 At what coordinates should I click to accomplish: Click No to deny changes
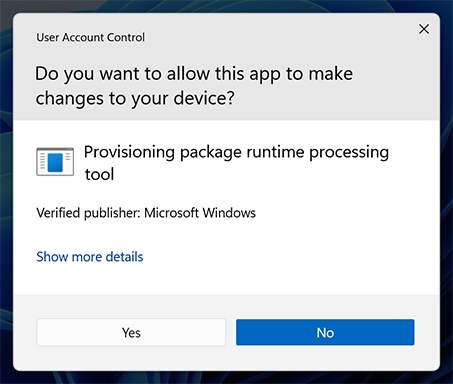click(x=325, y=332)
